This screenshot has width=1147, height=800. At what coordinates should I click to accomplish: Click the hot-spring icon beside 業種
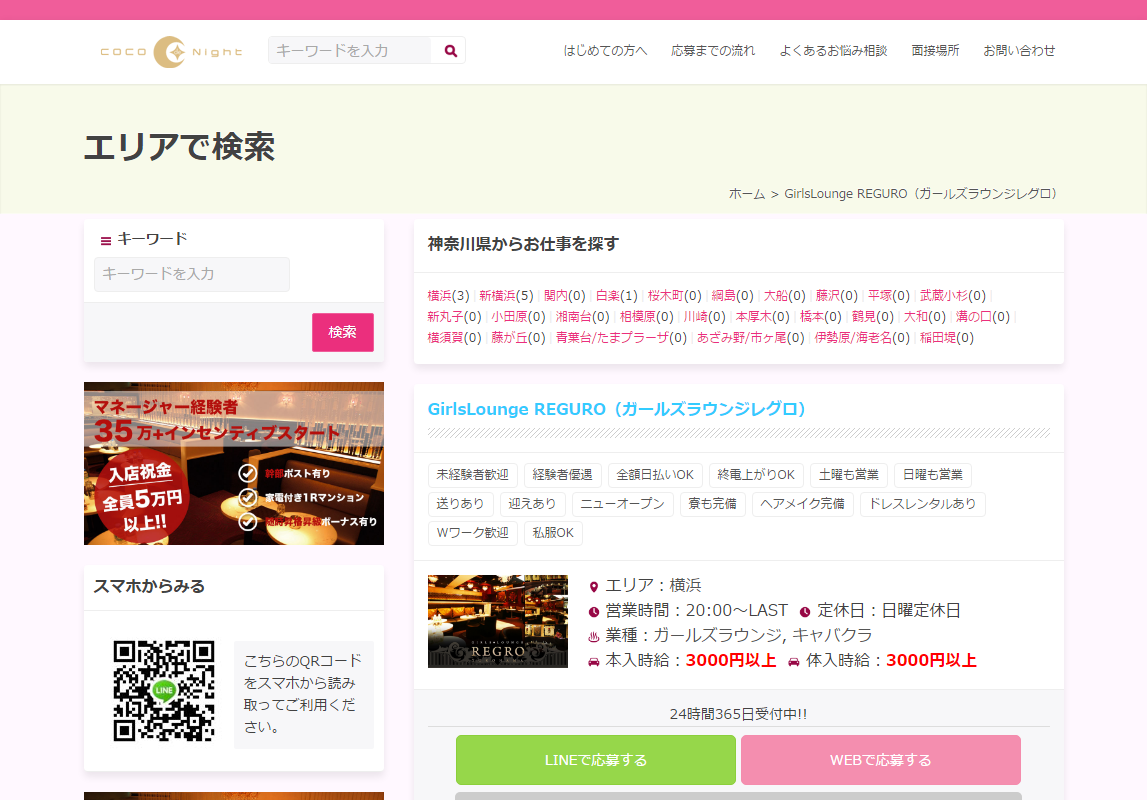pos(594,636)
